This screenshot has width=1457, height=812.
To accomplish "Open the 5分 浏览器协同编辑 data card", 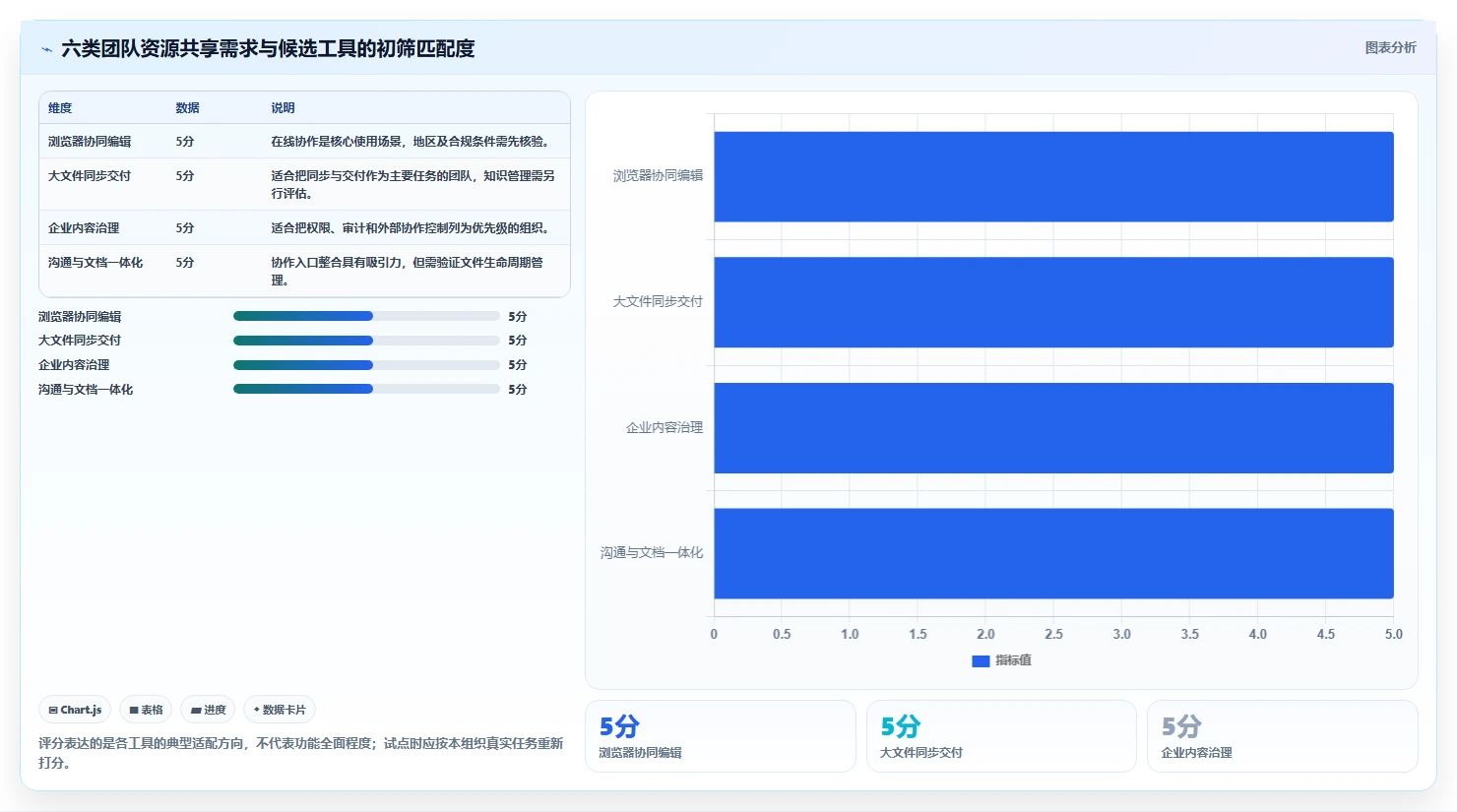I will pos(721,736).
